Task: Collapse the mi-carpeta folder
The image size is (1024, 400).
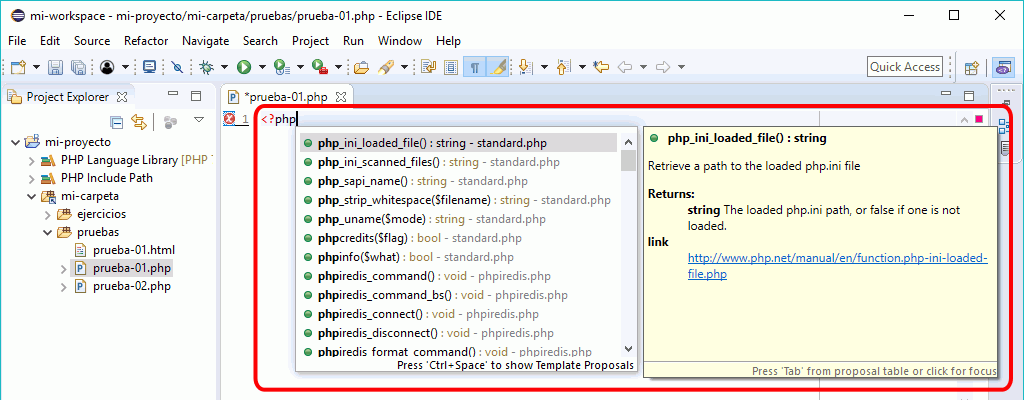Action: (x=31, y=196)
